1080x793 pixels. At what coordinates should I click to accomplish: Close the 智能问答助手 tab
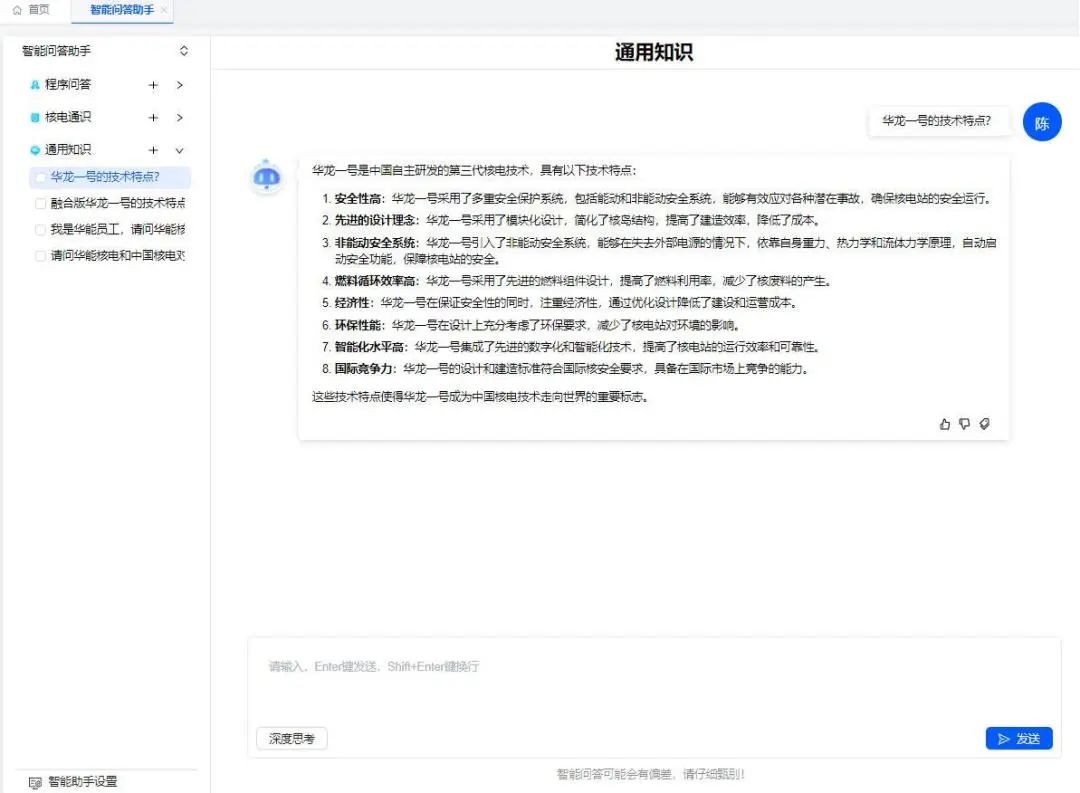(x=164, y=10)
